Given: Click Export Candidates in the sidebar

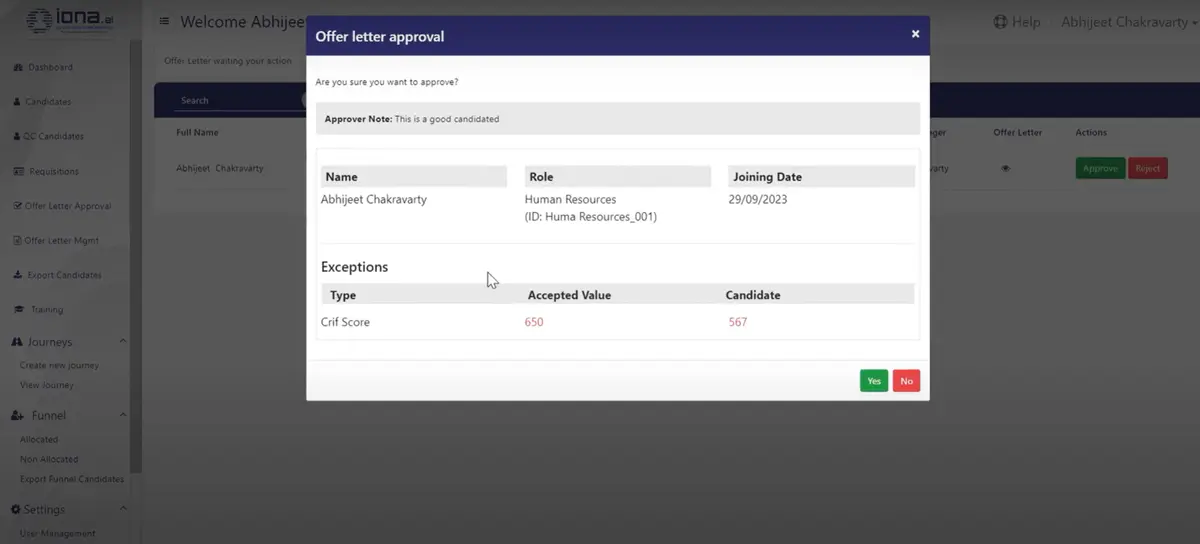Looking at the screenshot, I should click(62, 275).
